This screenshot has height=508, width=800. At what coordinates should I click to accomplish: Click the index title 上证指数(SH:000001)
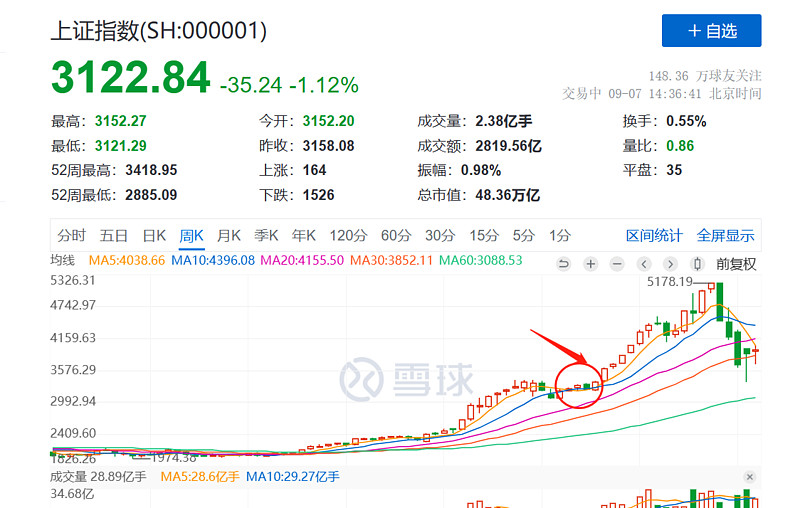coord(159,31)
